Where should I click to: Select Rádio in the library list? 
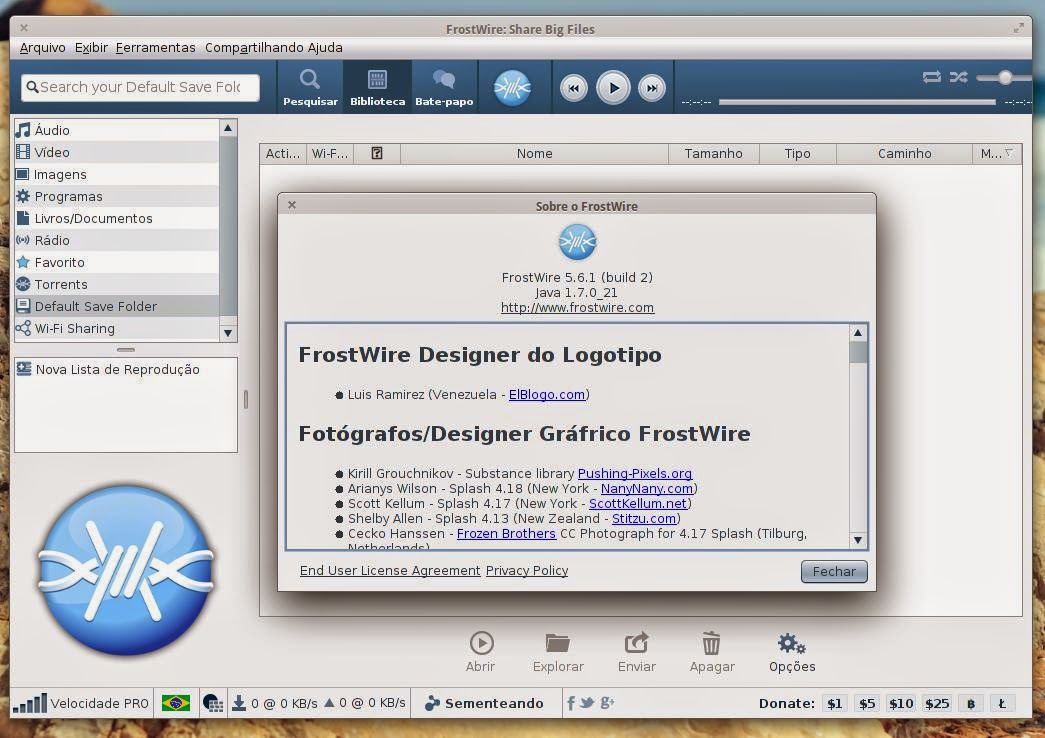tap(117, 240)
